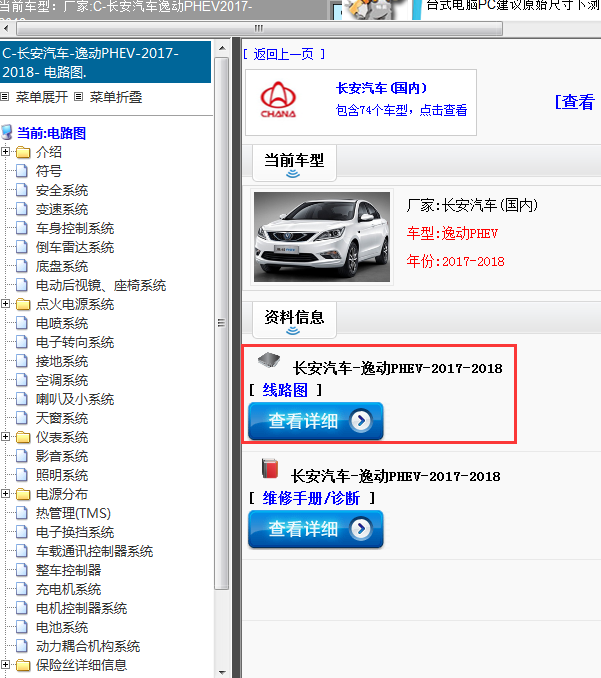The height and width of the screenshot is (678, 601).
Task: Open the 维修手册/诊断 link
Action: [x=311, y=498]
